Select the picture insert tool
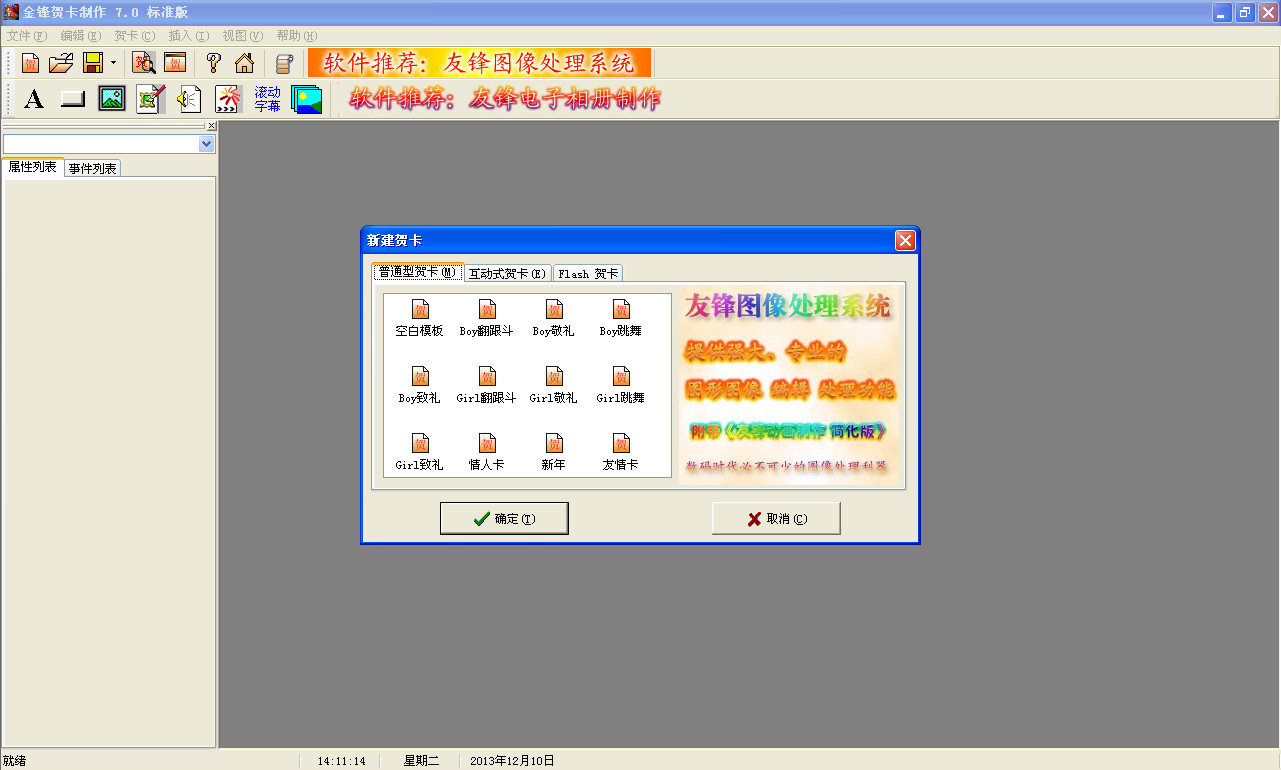 click(x=112, y=99)
